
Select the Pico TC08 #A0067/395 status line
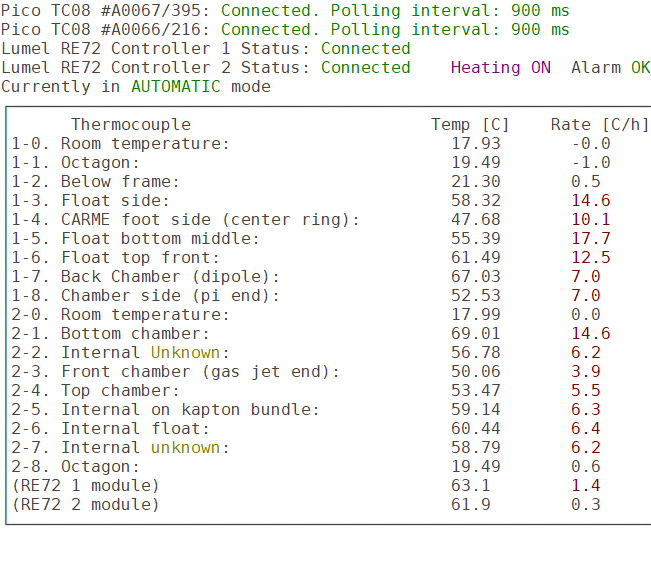[x=285, y=10]
